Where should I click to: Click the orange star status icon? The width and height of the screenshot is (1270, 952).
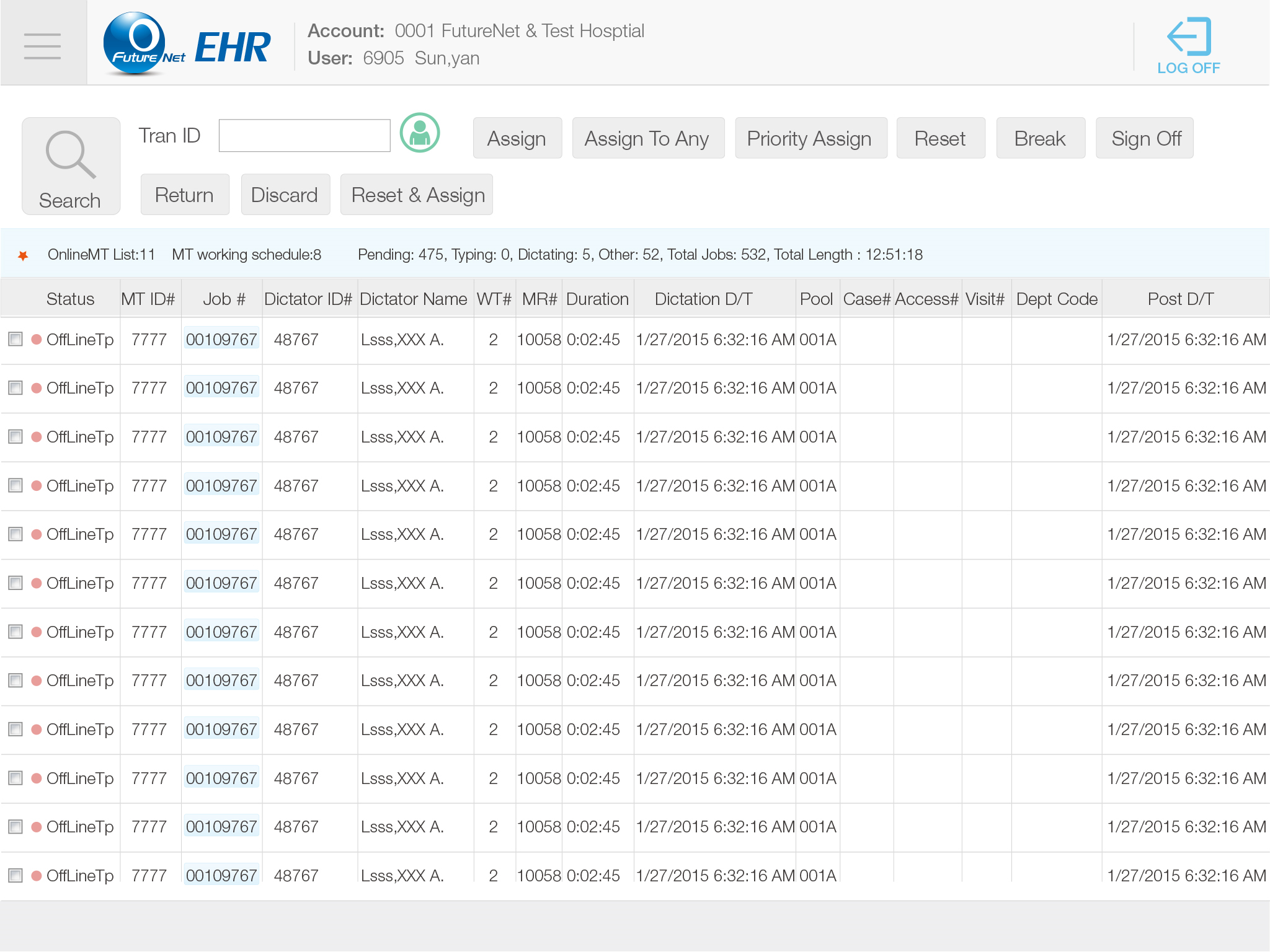tap(23, 255)
